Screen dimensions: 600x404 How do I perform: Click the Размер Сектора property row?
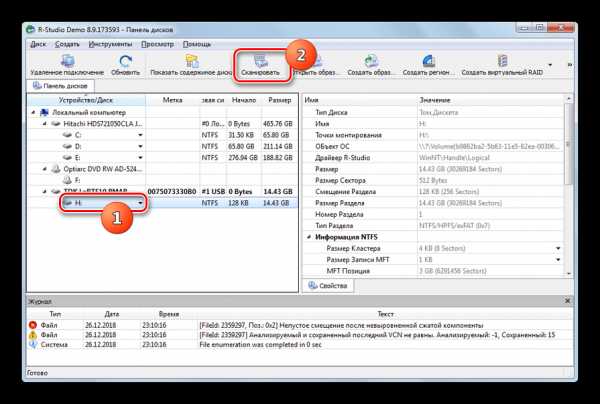point(434,180)
